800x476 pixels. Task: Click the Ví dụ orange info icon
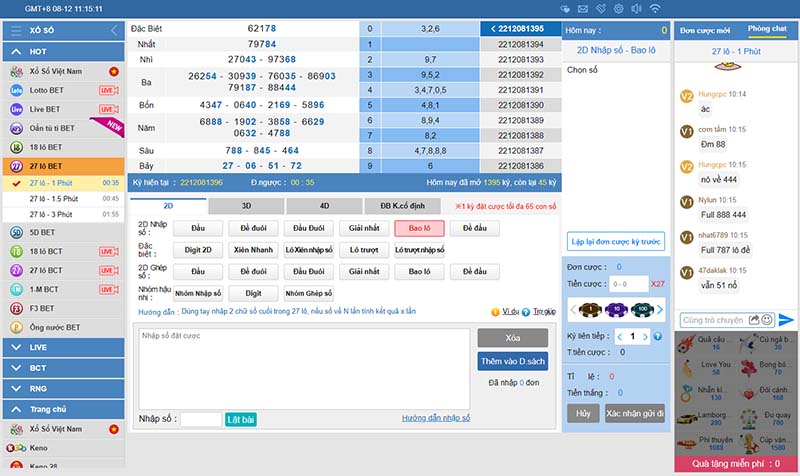click(x=495, y=312)
